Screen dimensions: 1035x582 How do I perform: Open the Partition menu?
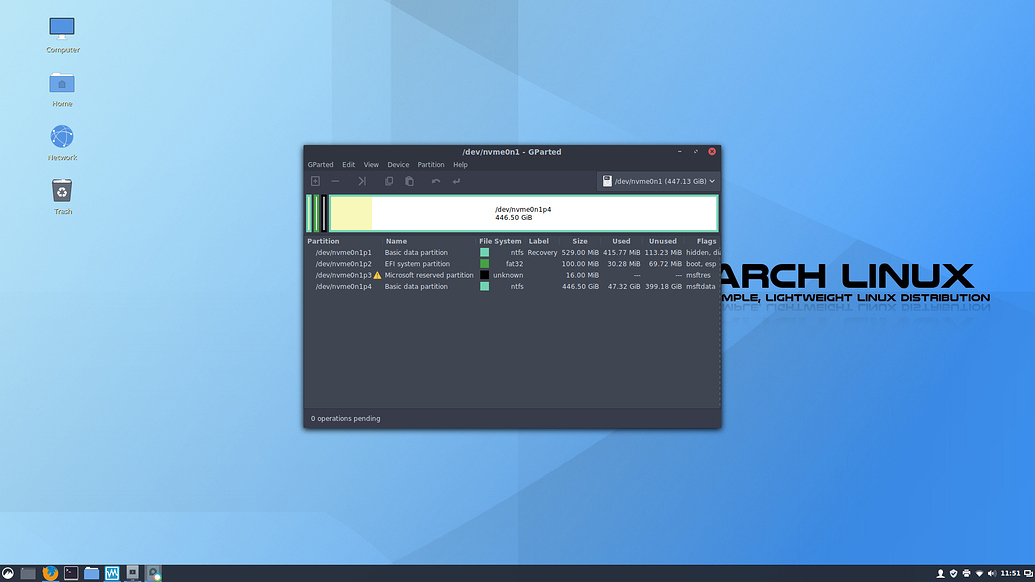pos(431,165)
